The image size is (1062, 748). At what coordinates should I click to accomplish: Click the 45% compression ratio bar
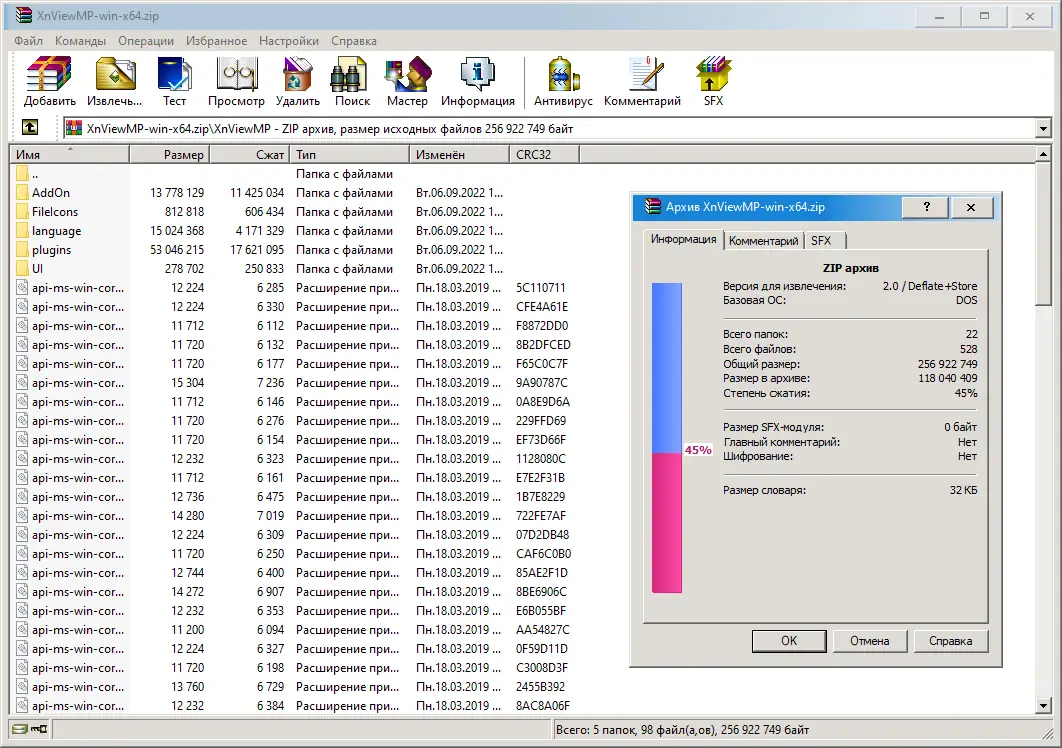tap(666, 438)
